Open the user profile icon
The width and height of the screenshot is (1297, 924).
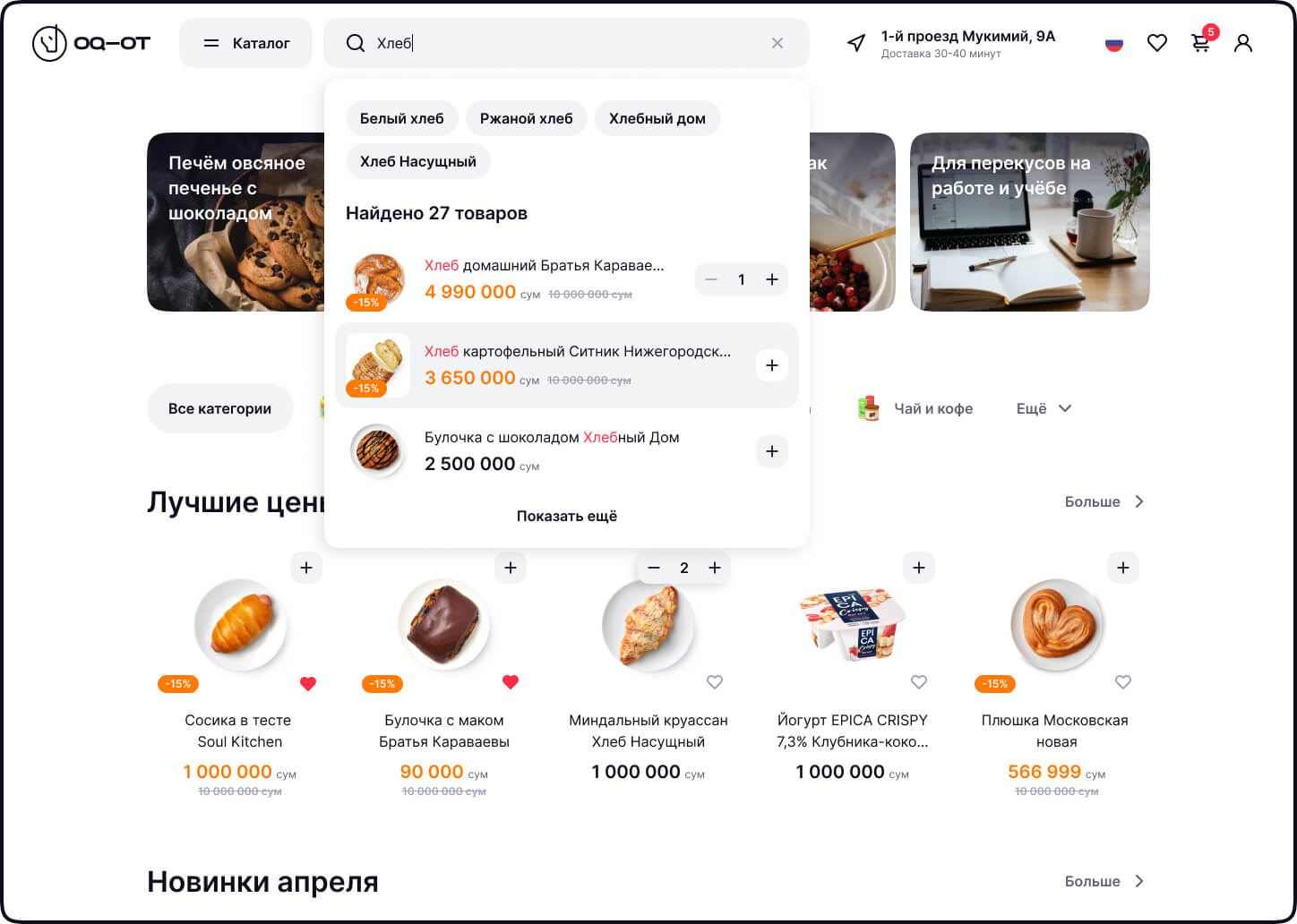1243,43
